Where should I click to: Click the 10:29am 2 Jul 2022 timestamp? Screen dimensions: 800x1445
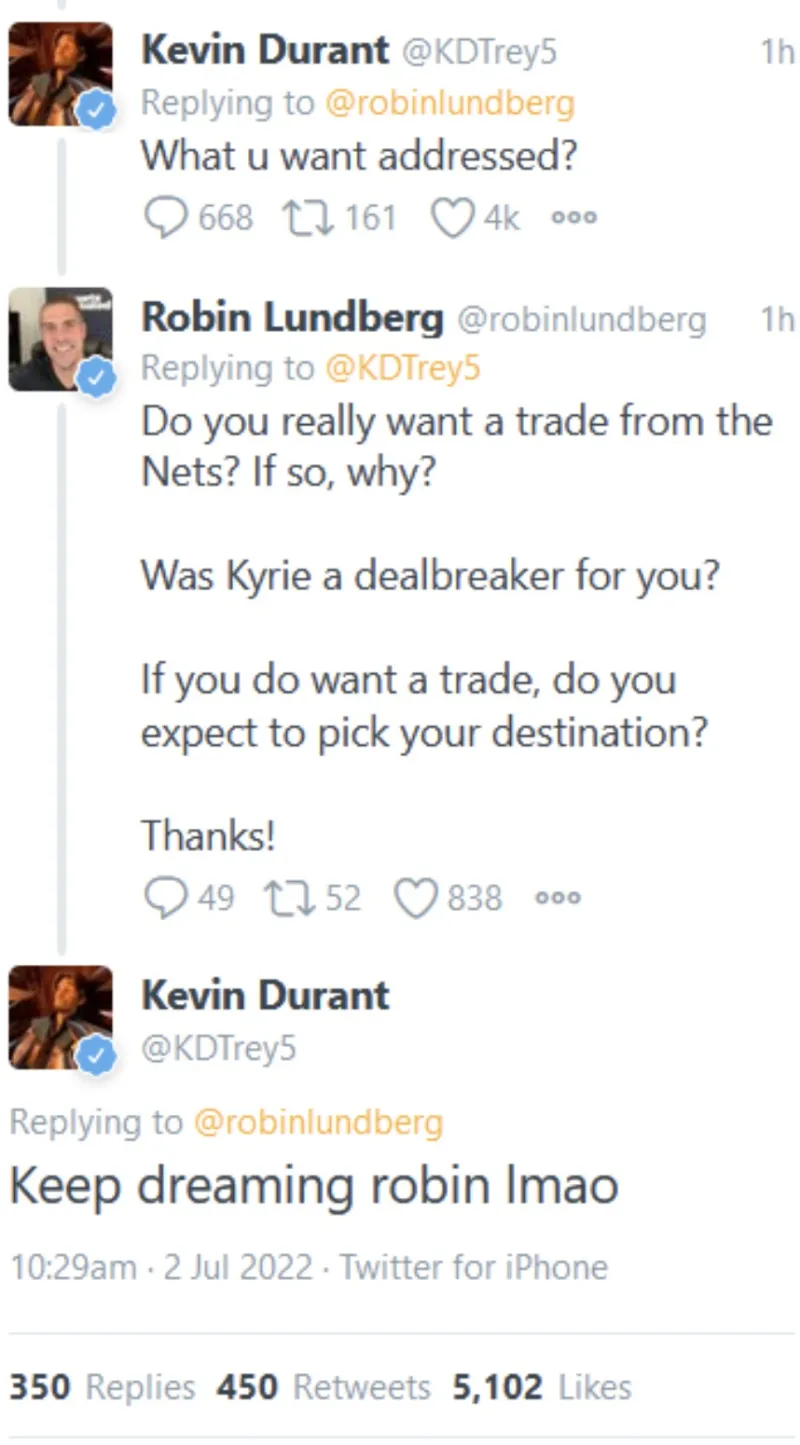(160, 1267)
